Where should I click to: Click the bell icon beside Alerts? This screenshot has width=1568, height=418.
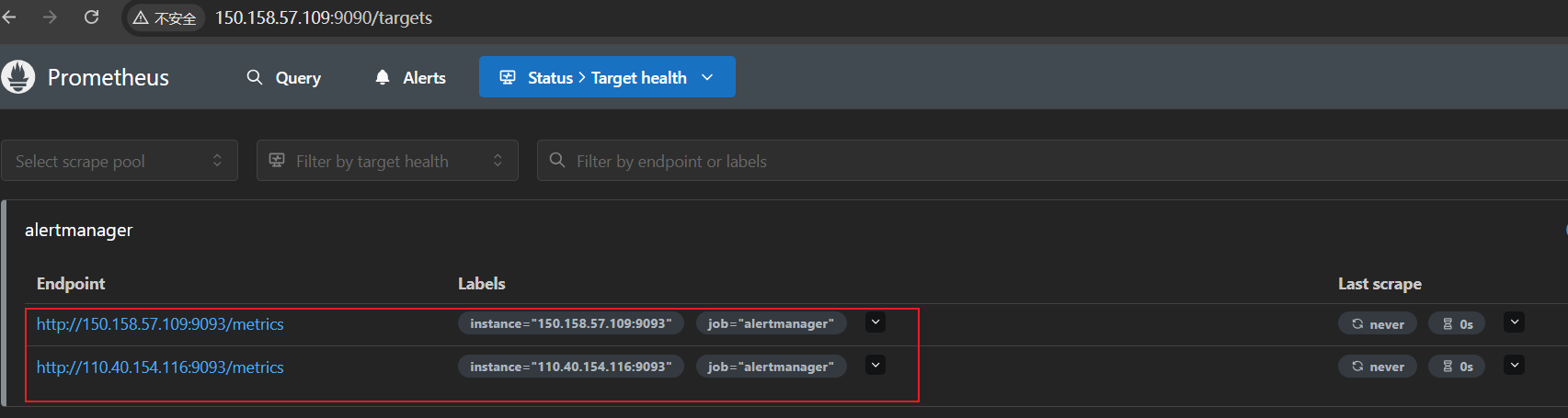pyautogui.click(x=383, y=77)
